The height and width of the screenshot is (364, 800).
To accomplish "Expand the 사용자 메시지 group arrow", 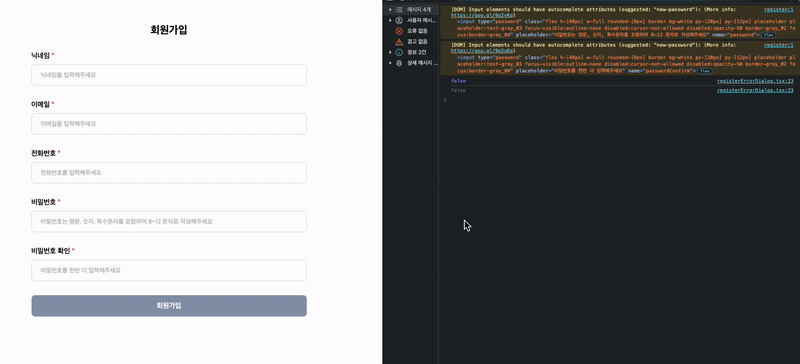I will (390, 20).
